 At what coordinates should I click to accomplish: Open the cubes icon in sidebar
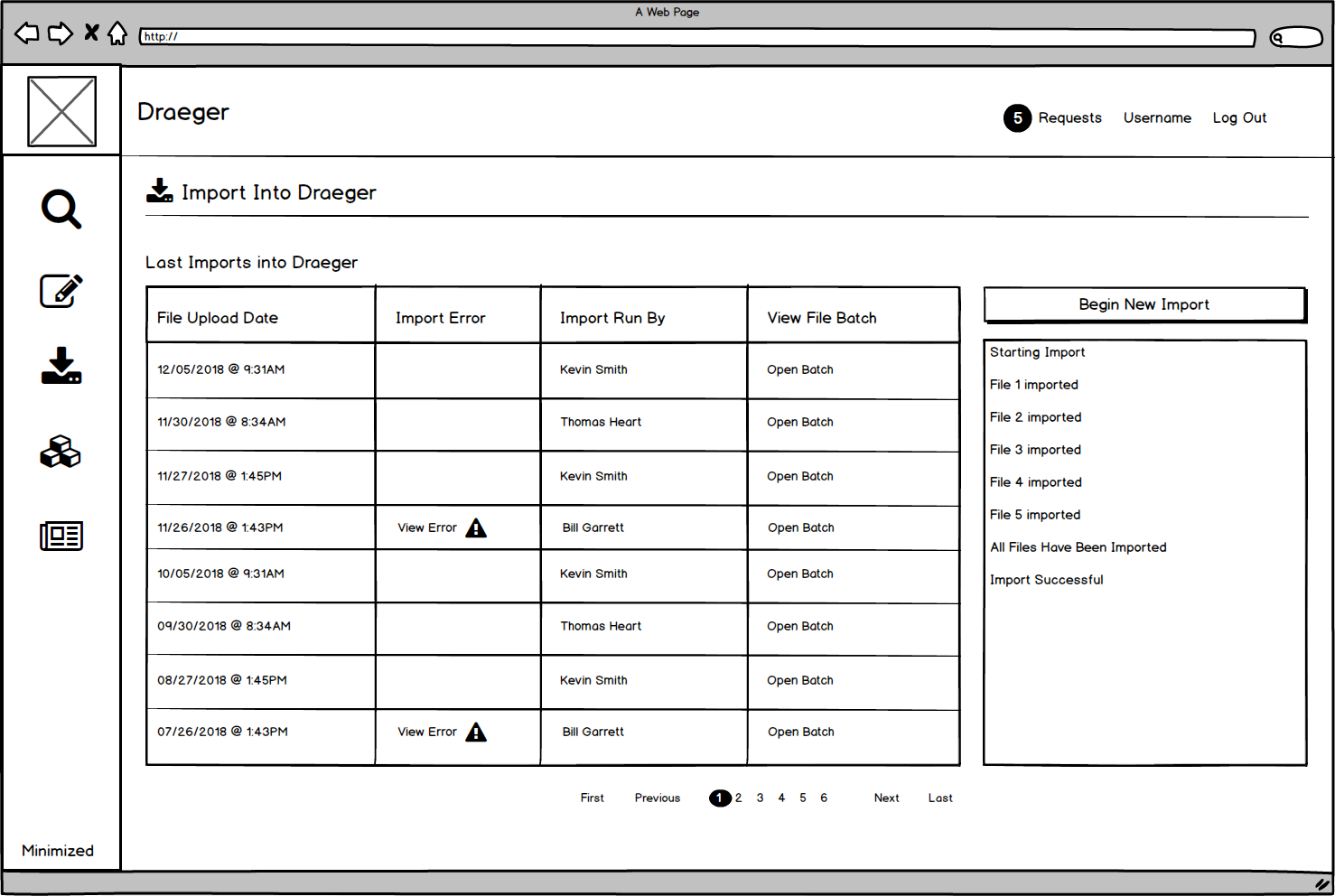click(x=61, y=452)
